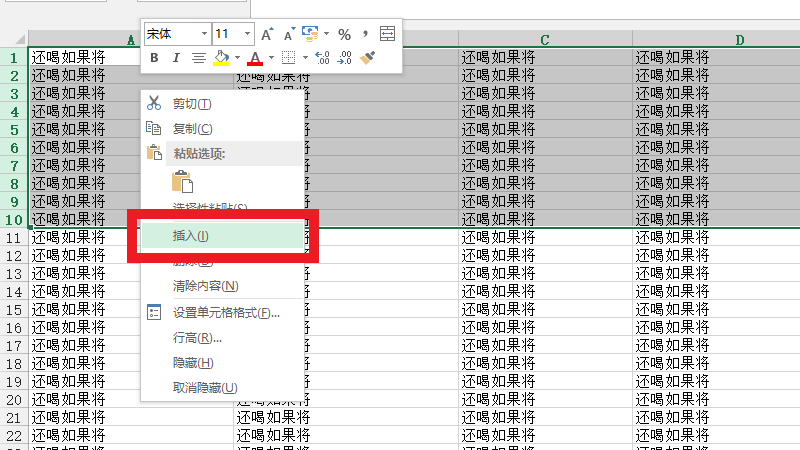Click 取消隐藏(U) to unhide rows
800x450 pixels.
coord(205,387)
